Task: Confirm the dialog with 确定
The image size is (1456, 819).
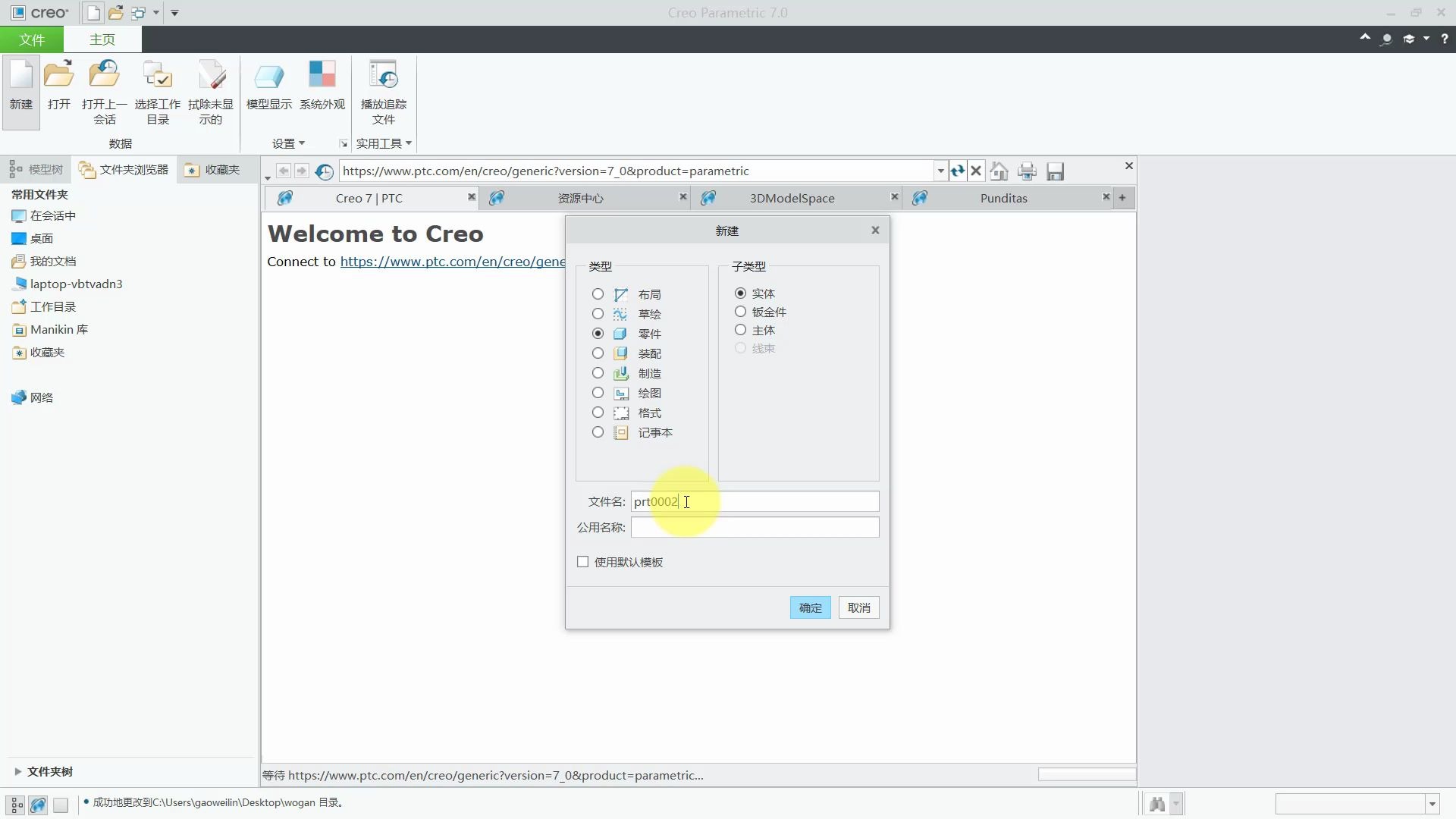Action: pyautogui.click(x=811, y=608)
